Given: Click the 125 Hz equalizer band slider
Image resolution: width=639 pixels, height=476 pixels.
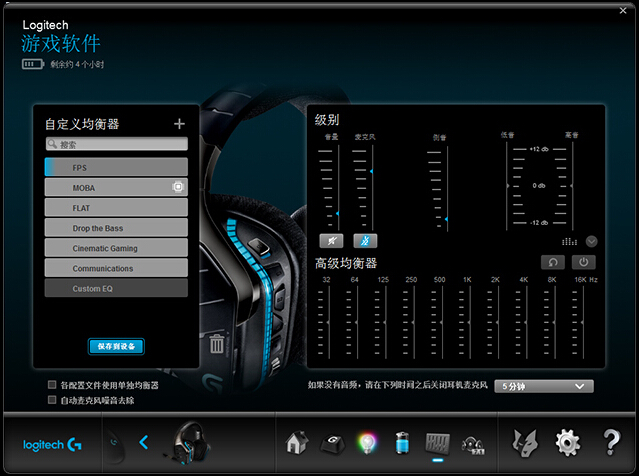Looking at the screenshot, I should [x=385, y=322].
